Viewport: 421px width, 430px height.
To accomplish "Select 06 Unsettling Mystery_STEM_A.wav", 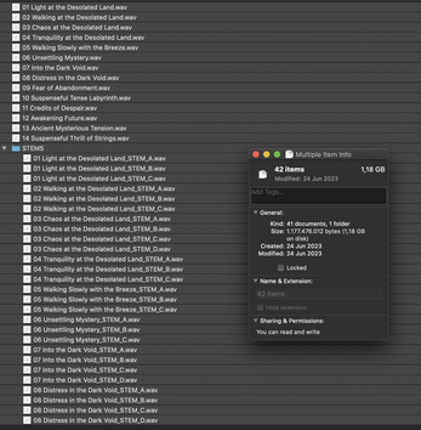I will tap(87, 320).
